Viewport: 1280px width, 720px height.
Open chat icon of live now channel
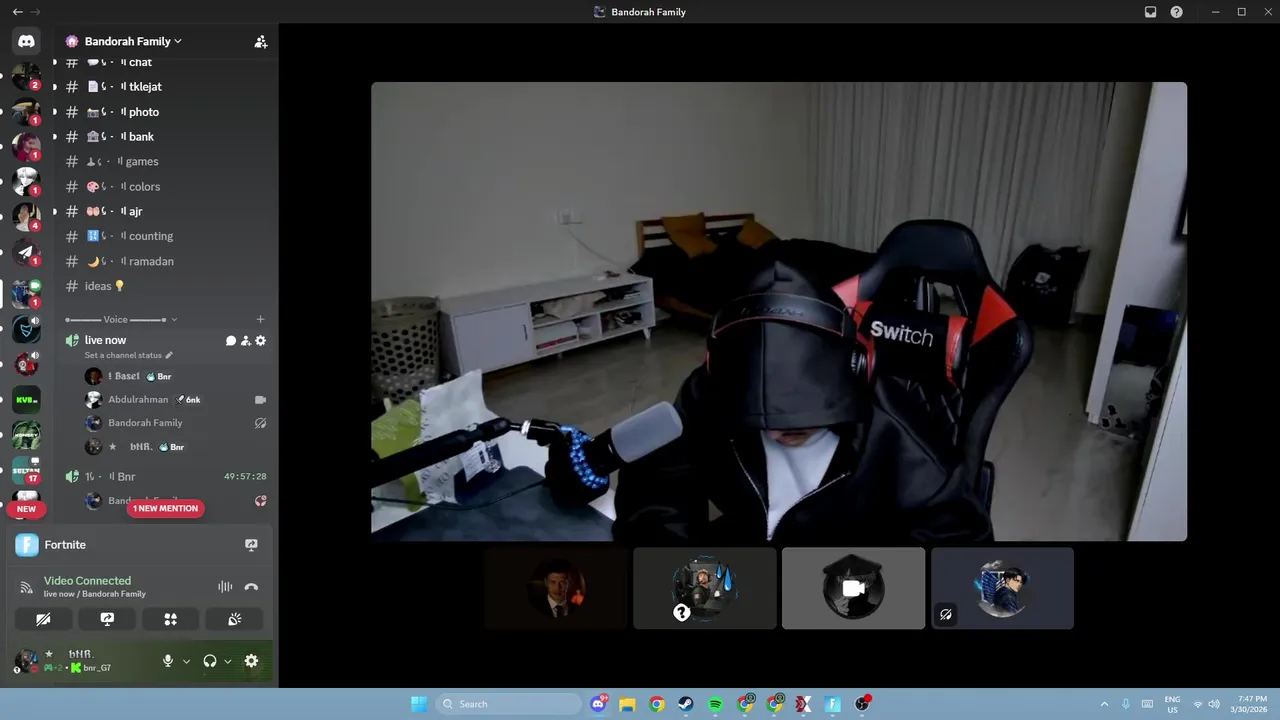(231, 341)
